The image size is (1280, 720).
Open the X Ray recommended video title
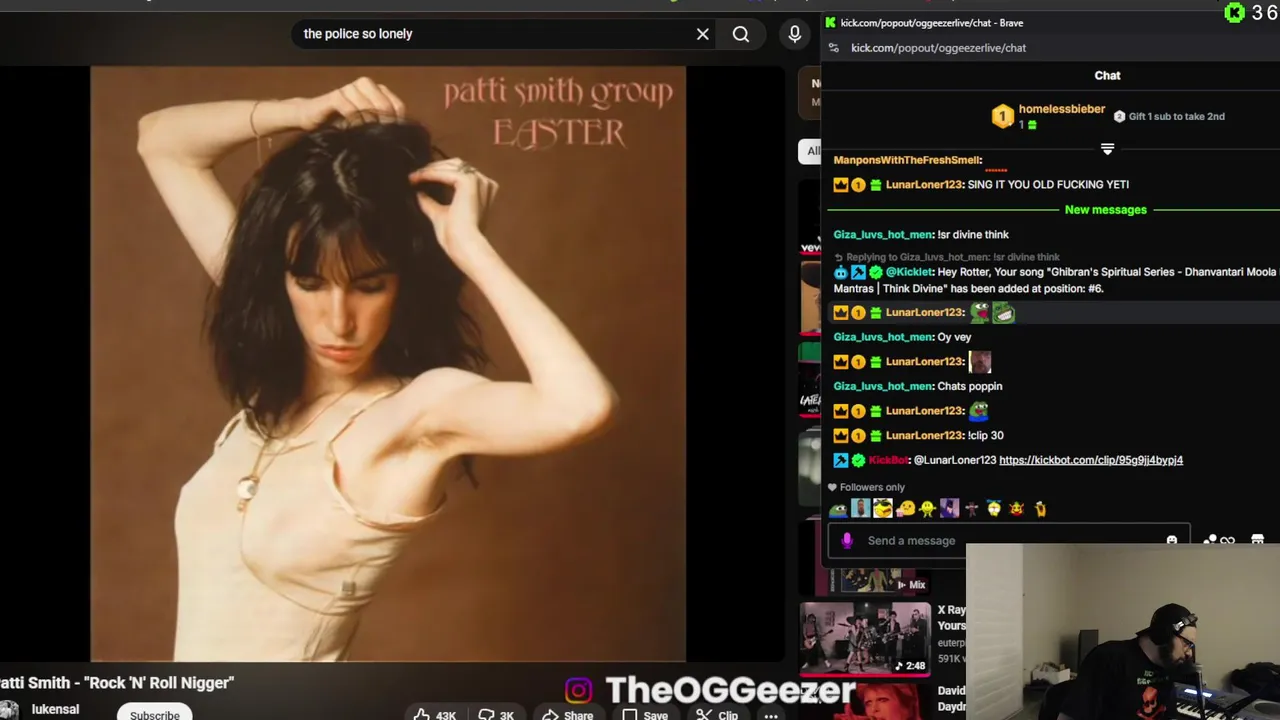(952, 617)
